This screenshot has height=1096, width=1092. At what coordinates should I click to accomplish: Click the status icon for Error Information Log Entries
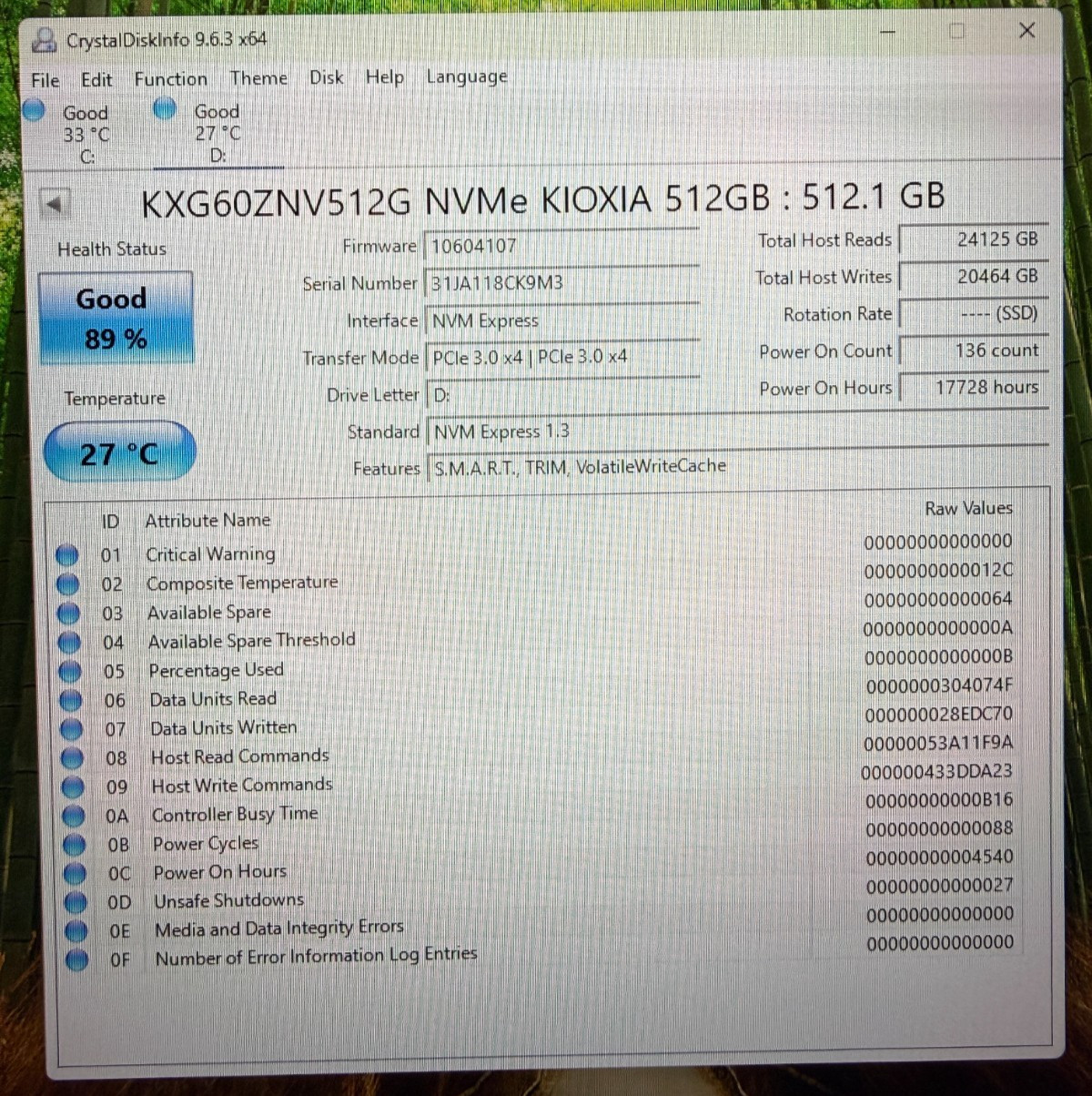[77, 959]
